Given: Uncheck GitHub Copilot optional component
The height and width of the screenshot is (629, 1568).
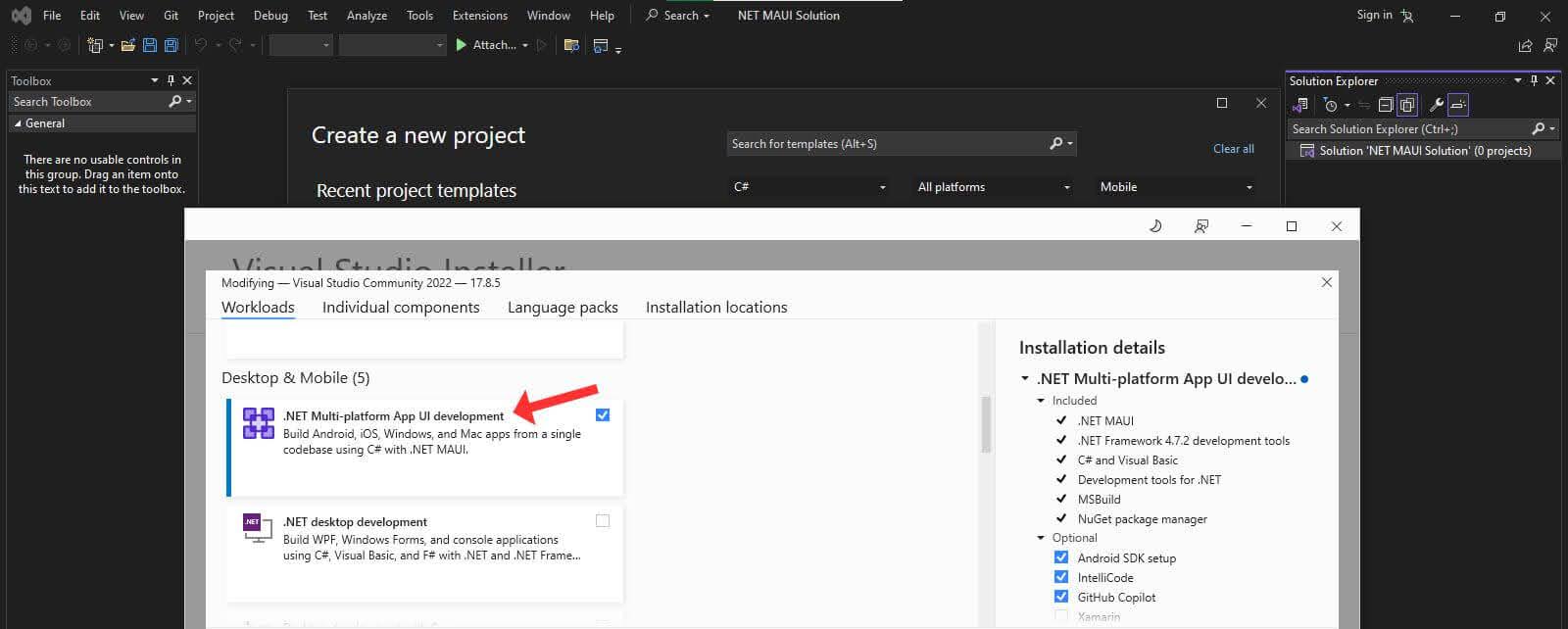Looking at the screenshot, I should click(1061, 597).
